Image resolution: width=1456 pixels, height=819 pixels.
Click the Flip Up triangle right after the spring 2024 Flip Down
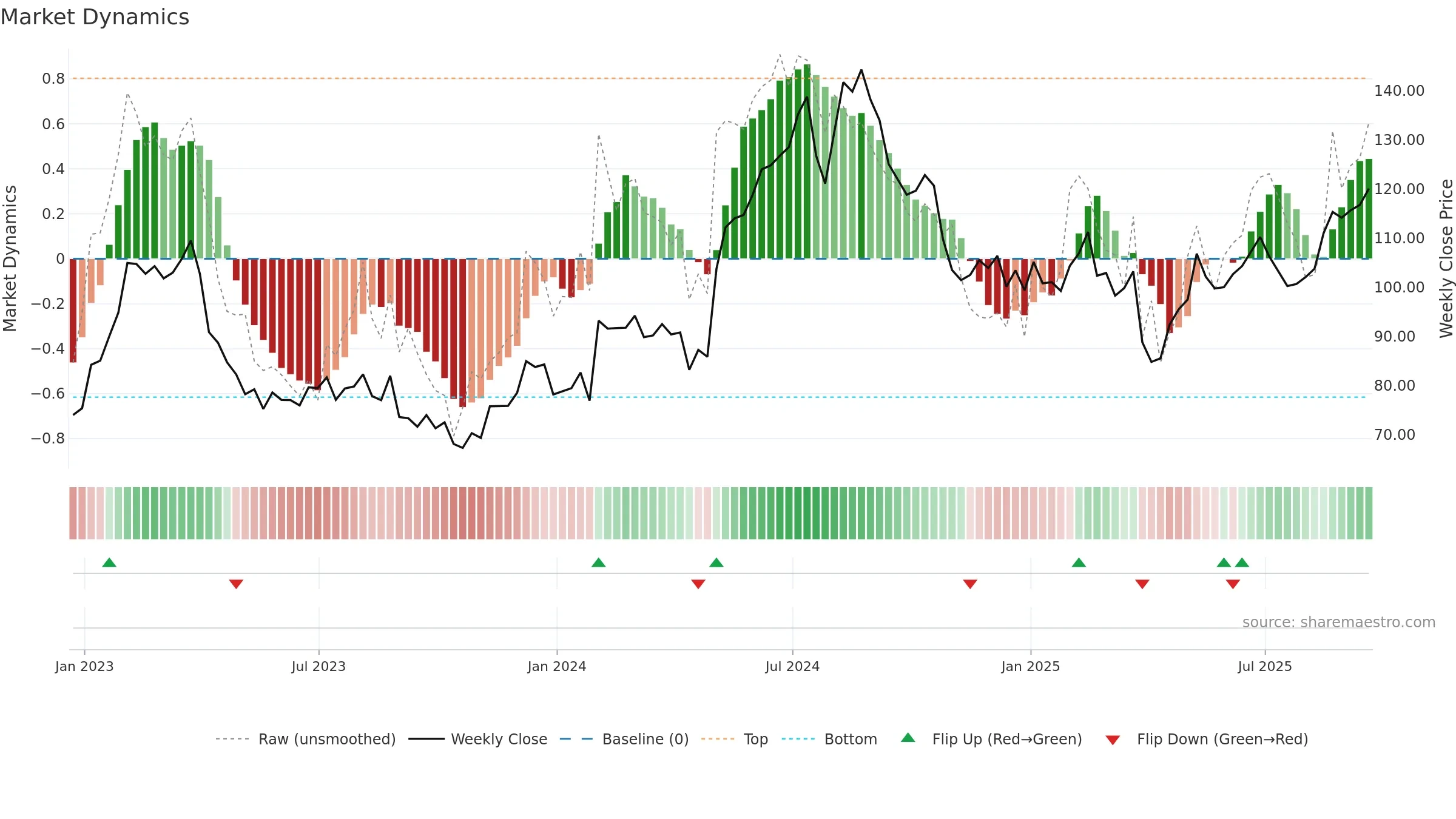click(716, 563)
